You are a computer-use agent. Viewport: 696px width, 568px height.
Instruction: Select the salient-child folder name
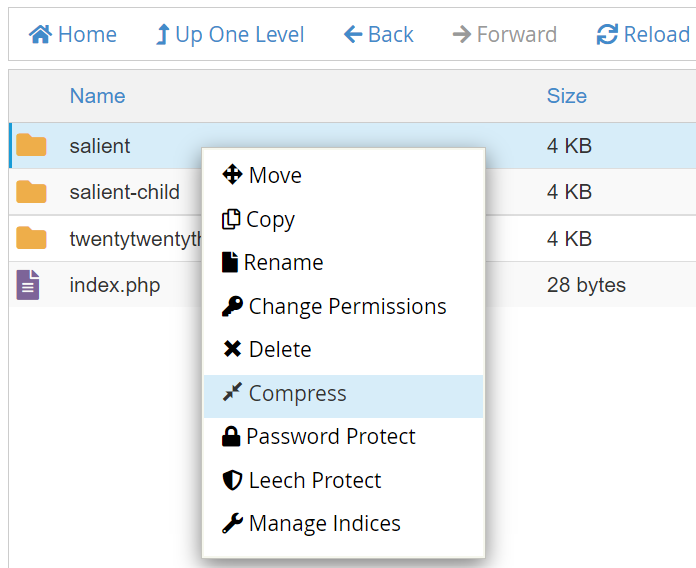tap(125, 192)
